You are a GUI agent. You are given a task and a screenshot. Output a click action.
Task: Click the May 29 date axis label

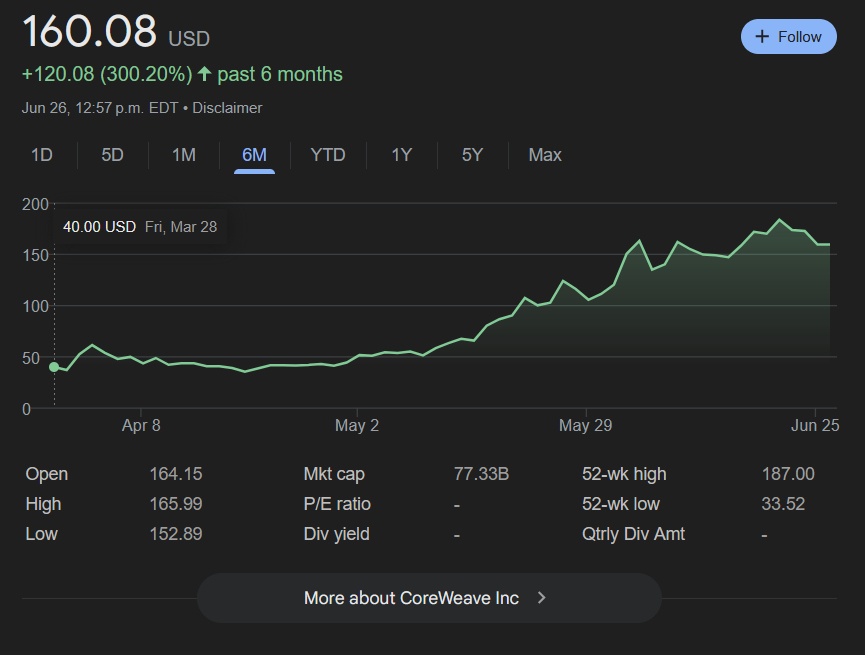[587, 425]
